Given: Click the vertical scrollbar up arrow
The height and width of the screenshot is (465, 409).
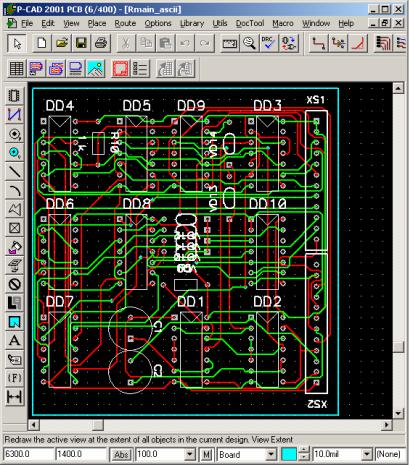Looking at the screenshot, I should click(x=398, y=88).
